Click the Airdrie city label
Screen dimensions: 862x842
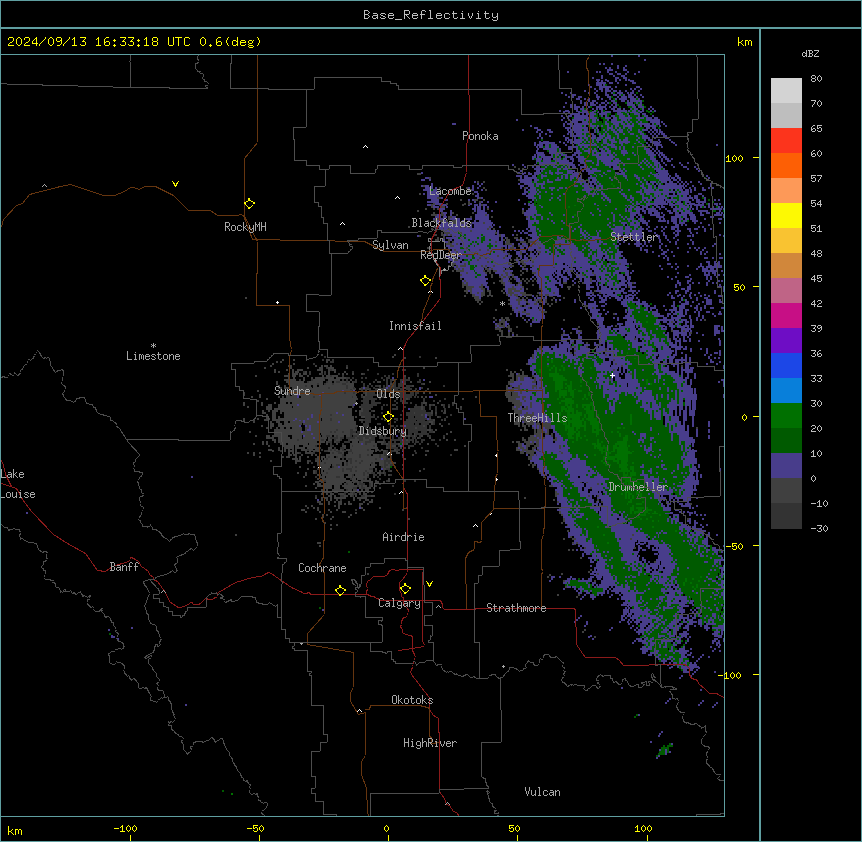tap(404, 537)
